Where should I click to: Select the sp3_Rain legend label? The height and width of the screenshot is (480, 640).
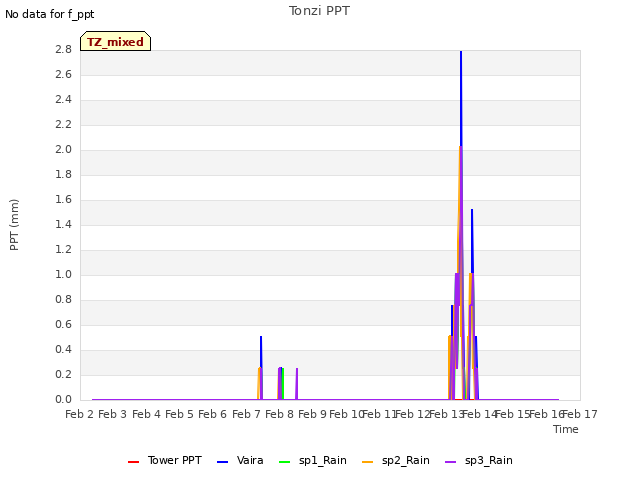coord(489,460)
